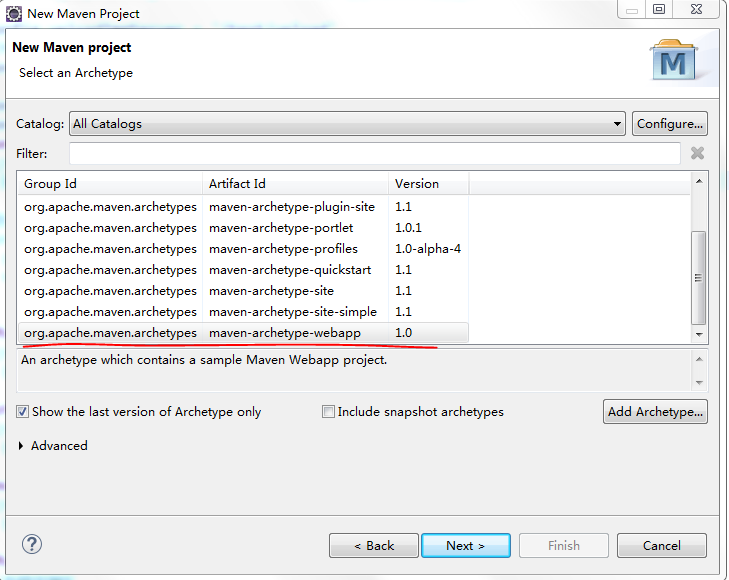Click the Eclipse icon in the title bar
Screen dimensions: 729x580
13,14
